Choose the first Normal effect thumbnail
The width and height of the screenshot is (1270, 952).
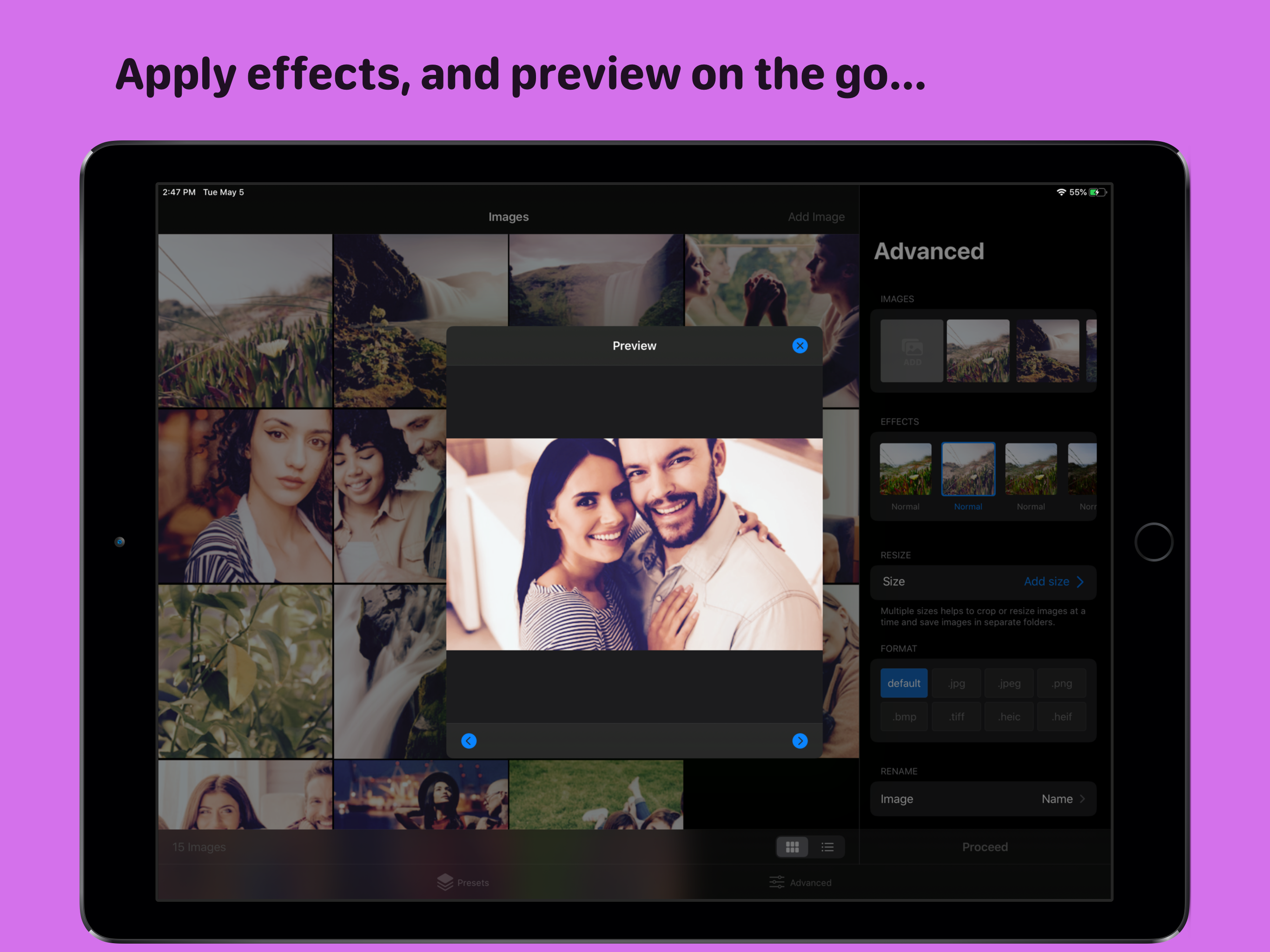[906, 469]
